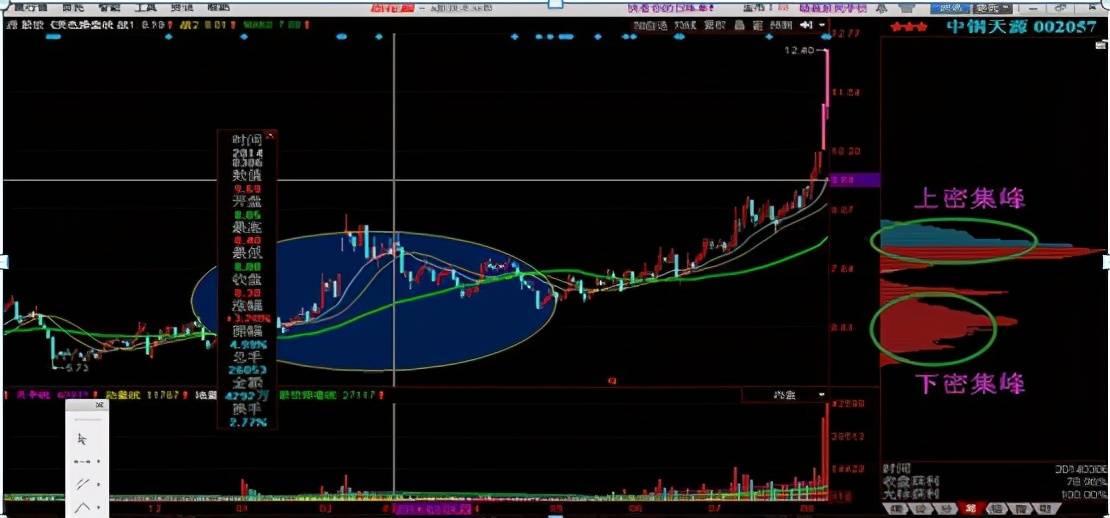Open the 智能 menu
Image resolution: width=1110 pixels, height=518 pixels.
click(x=108, y=8)
